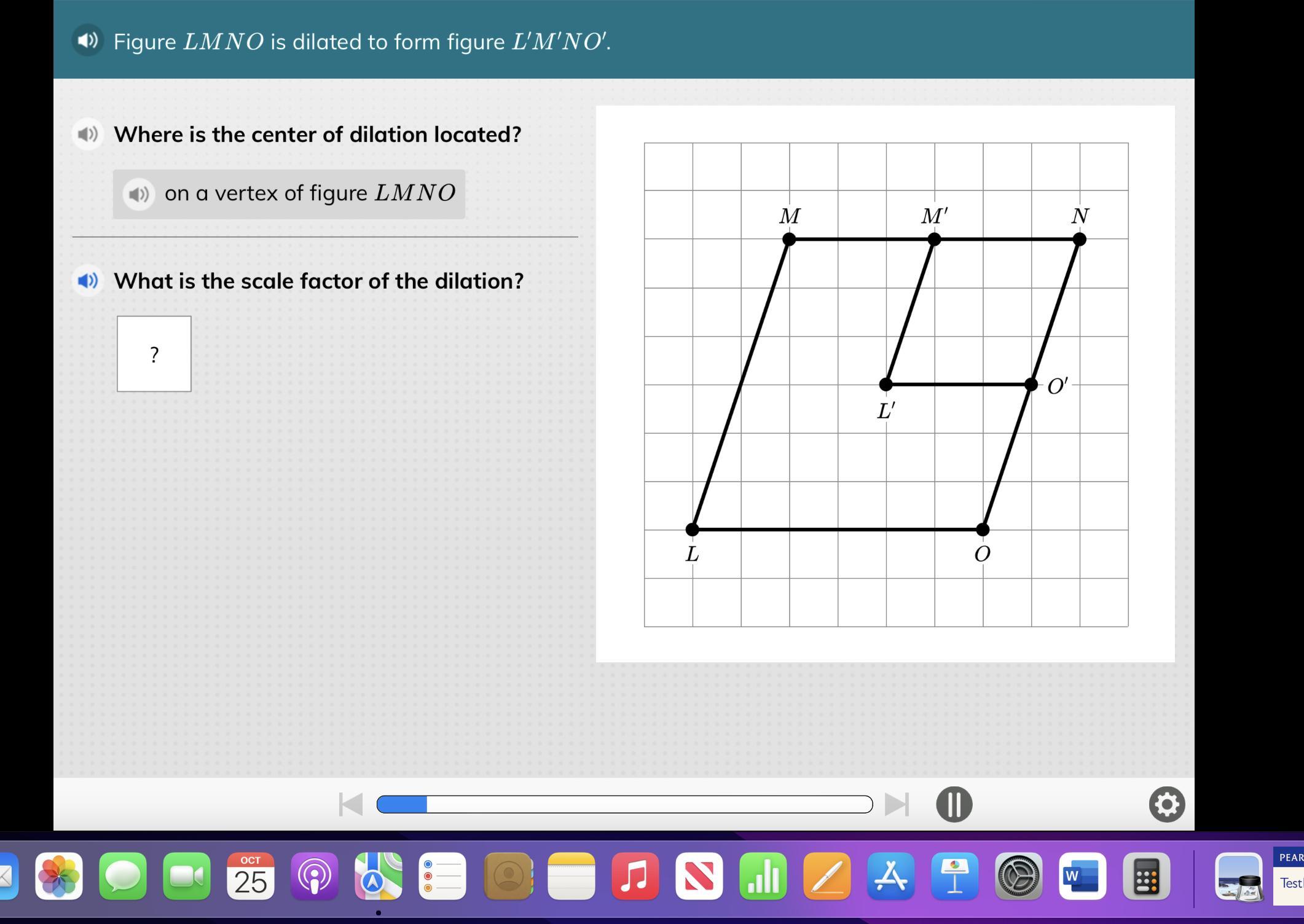The height and width of the screenshot is (924, 1304).
Task: Open the settings gear icon
Action: coord(1166,804)
